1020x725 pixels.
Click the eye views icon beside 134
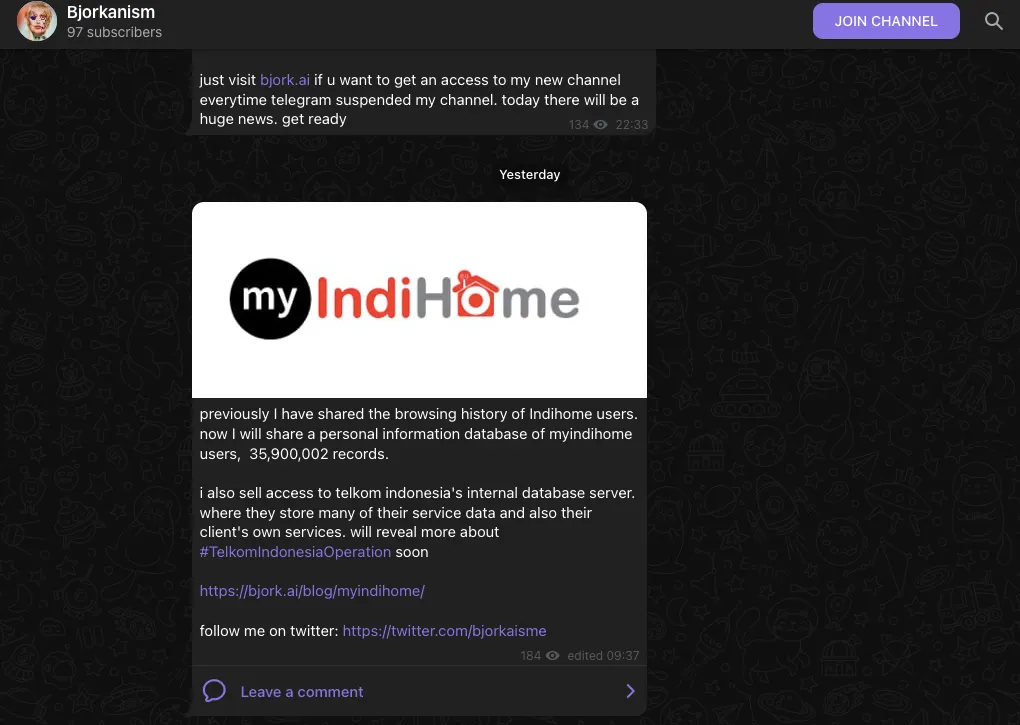click(x=600, y=125)
